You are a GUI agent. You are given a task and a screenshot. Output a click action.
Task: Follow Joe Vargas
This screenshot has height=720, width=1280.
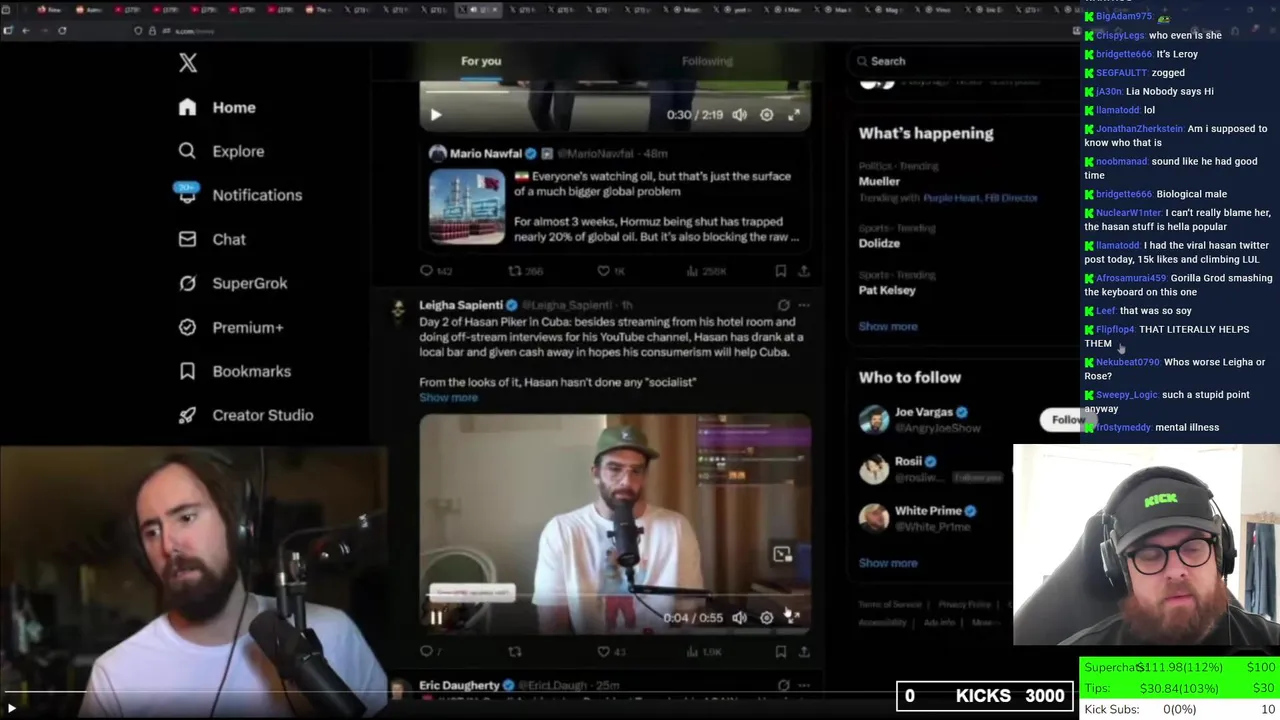click(x=1066, y=420)
